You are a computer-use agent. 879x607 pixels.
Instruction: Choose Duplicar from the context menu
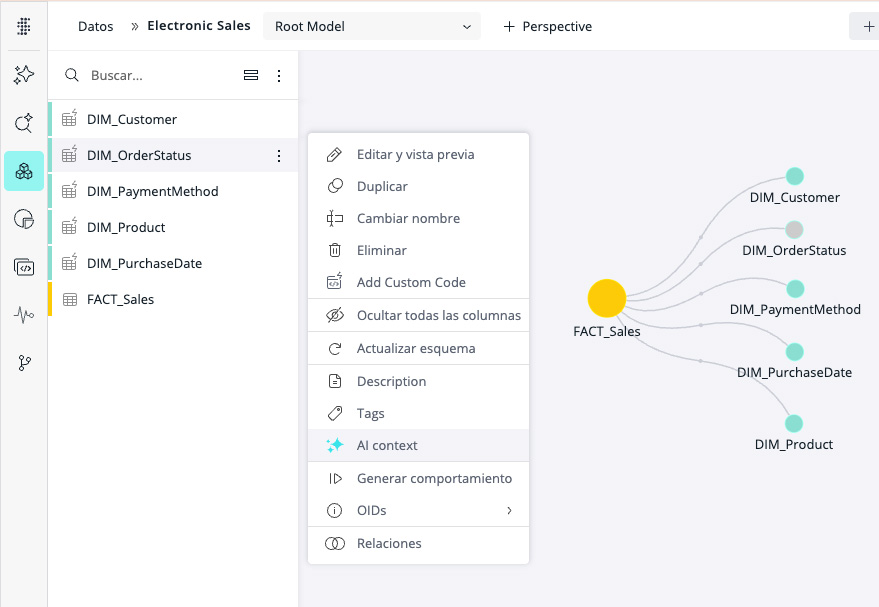[418, 187]
